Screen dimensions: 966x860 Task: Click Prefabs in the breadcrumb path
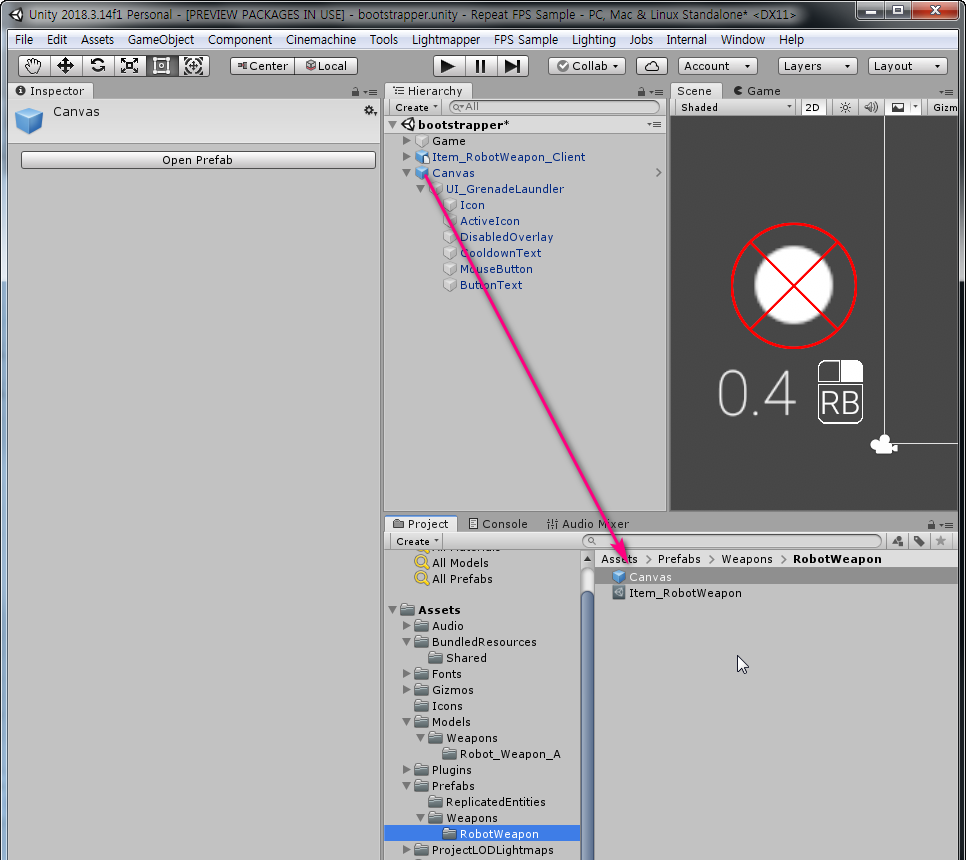[x=679, y=559]
